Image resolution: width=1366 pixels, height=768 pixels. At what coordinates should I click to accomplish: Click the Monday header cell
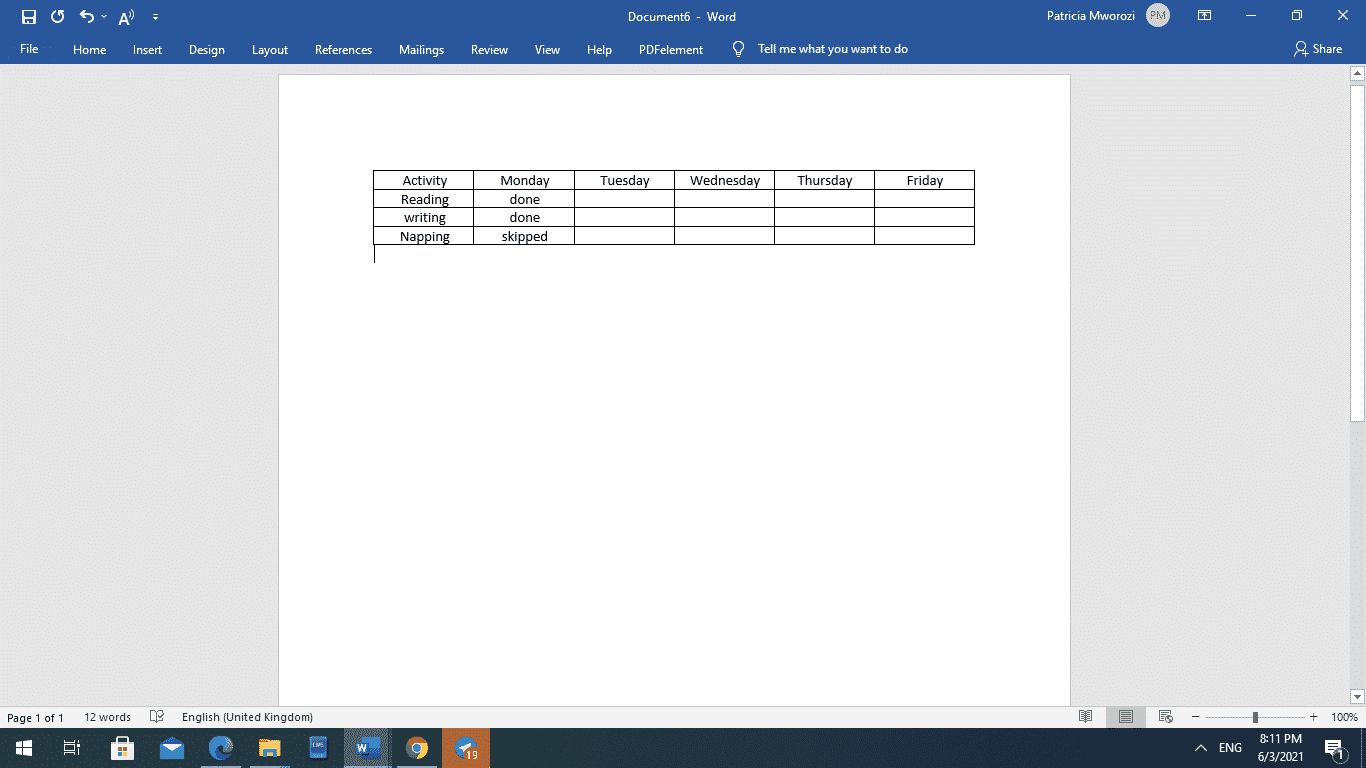coord(524,180)
